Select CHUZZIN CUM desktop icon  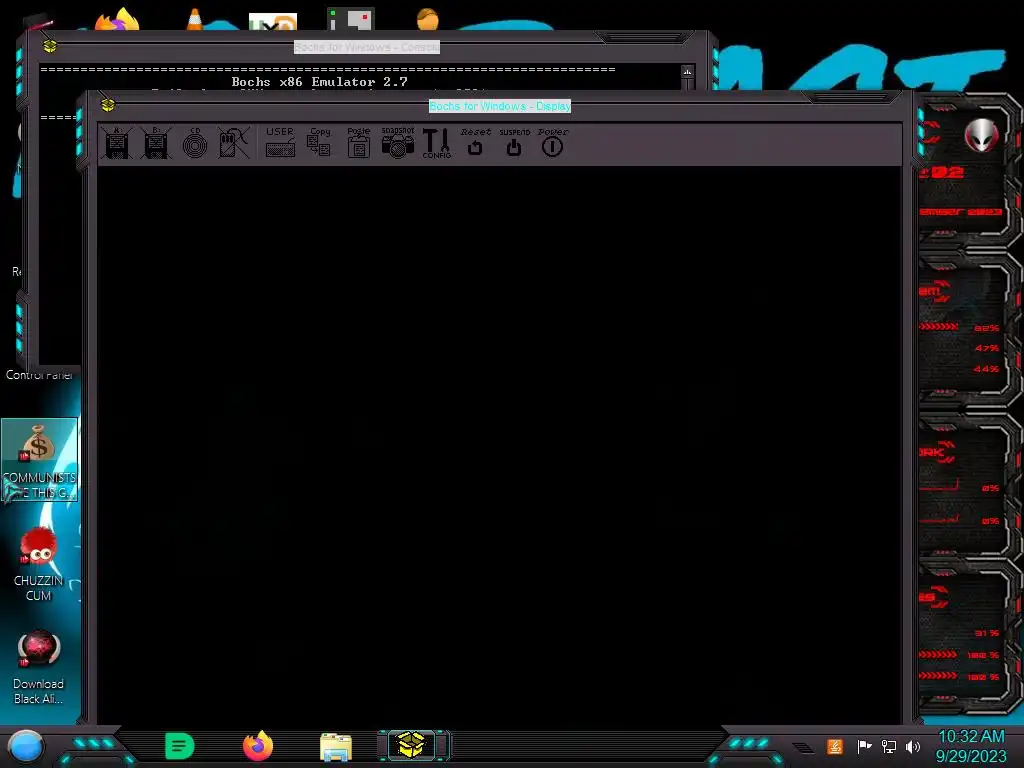(39, 564)
